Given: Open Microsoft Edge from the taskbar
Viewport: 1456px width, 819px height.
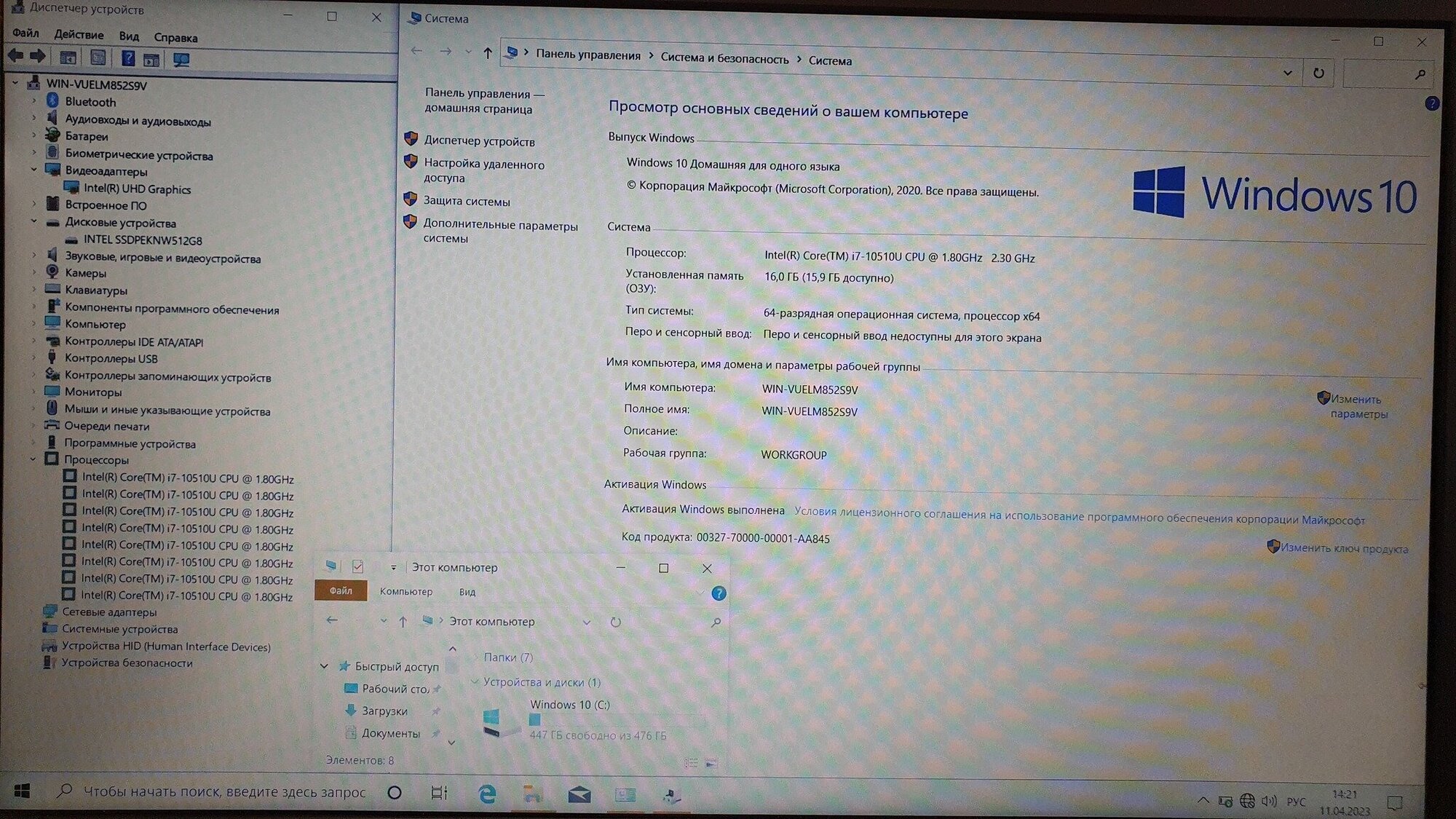Looking at the screenshot, I should coord(486,794).
